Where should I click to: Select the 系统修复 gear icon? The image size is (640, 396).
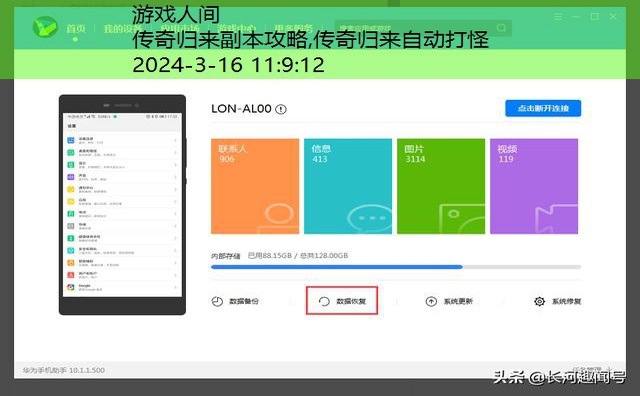point(540,301)
